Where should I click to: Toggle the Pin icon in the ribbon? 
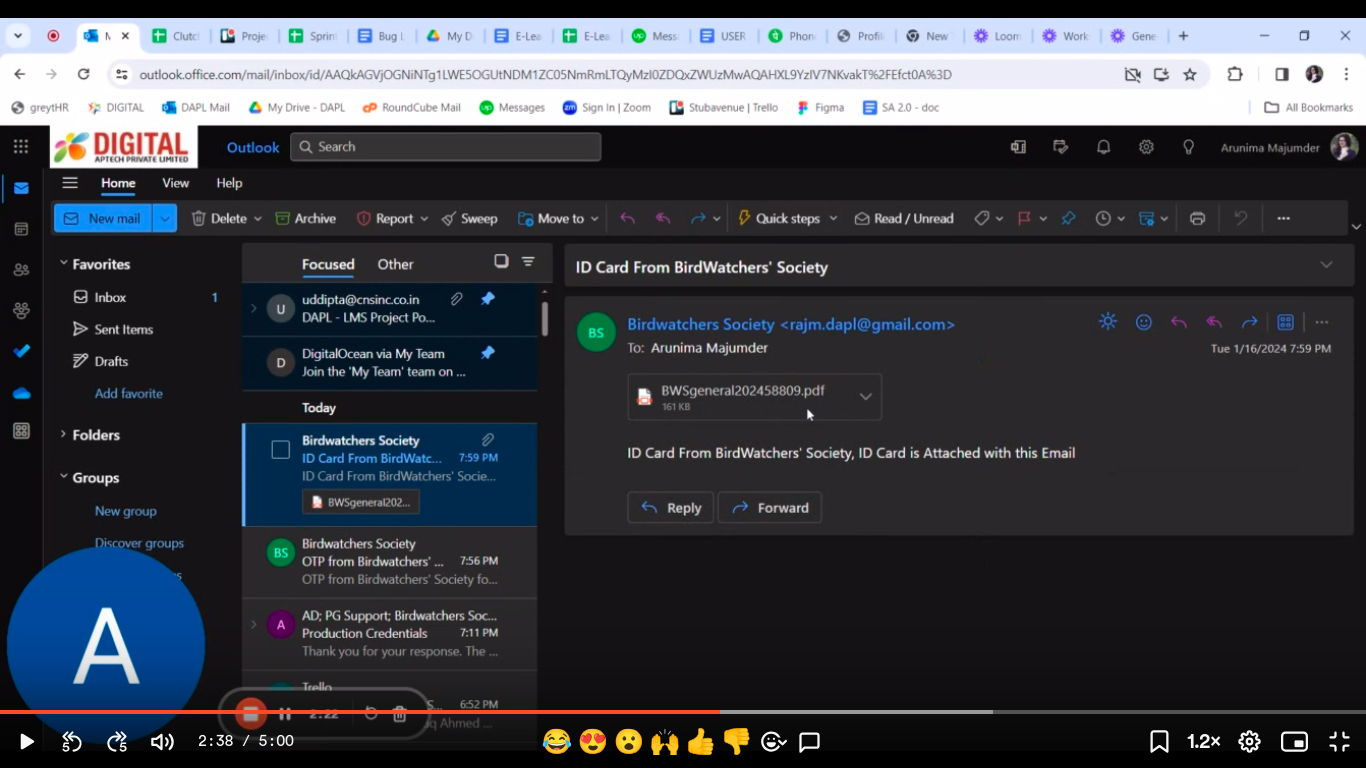pos(1069,218)
